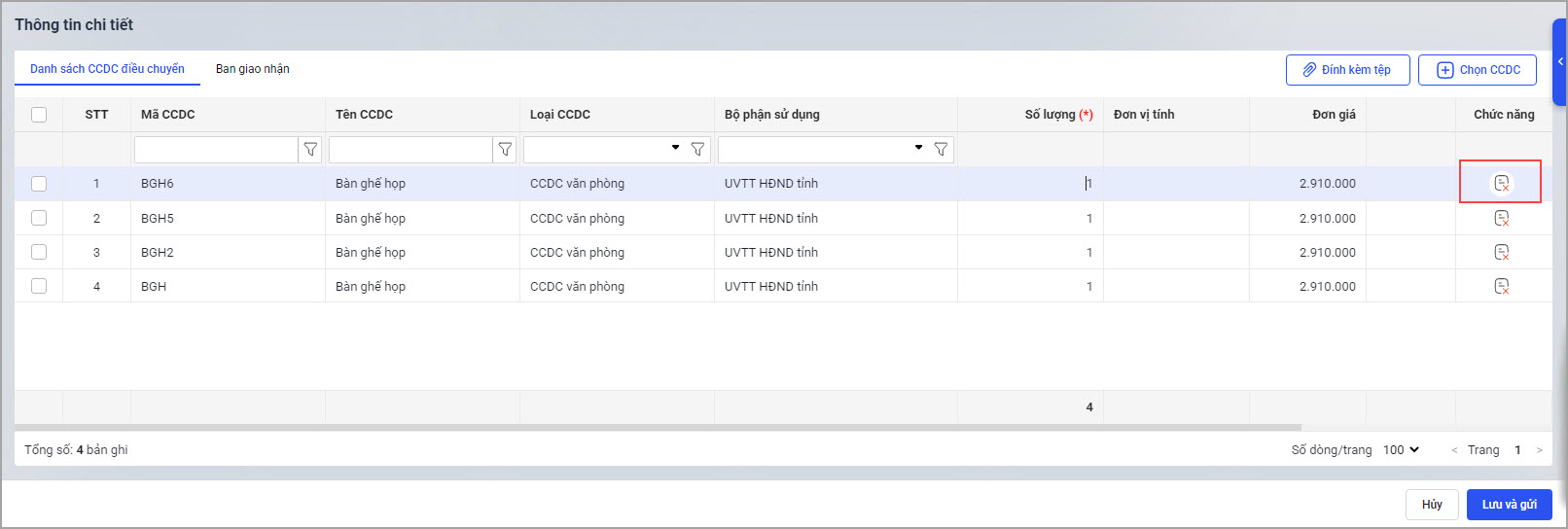Click the filter icon for Mã CCDC column
This screenshot has width=1568, height=529.
click(x=310, y=150)
